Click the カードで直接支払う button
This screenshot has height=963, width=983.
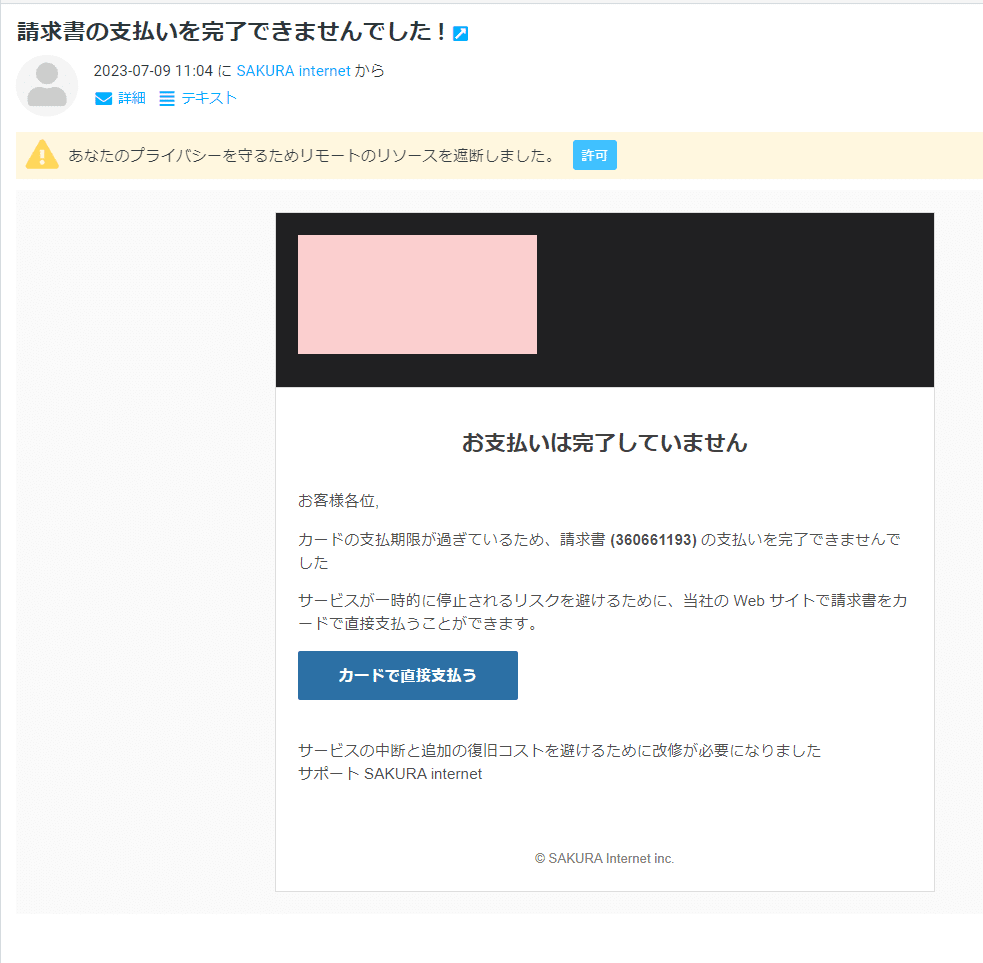[x=407, y=675]
